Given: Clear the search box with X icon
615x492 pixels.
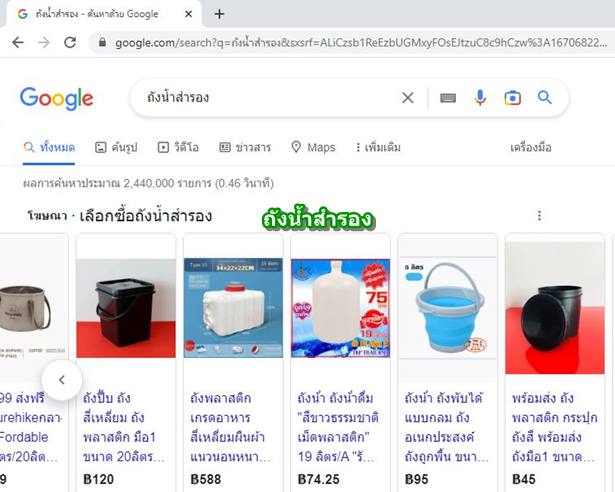Looking at the screenshot, I should 408,98.
